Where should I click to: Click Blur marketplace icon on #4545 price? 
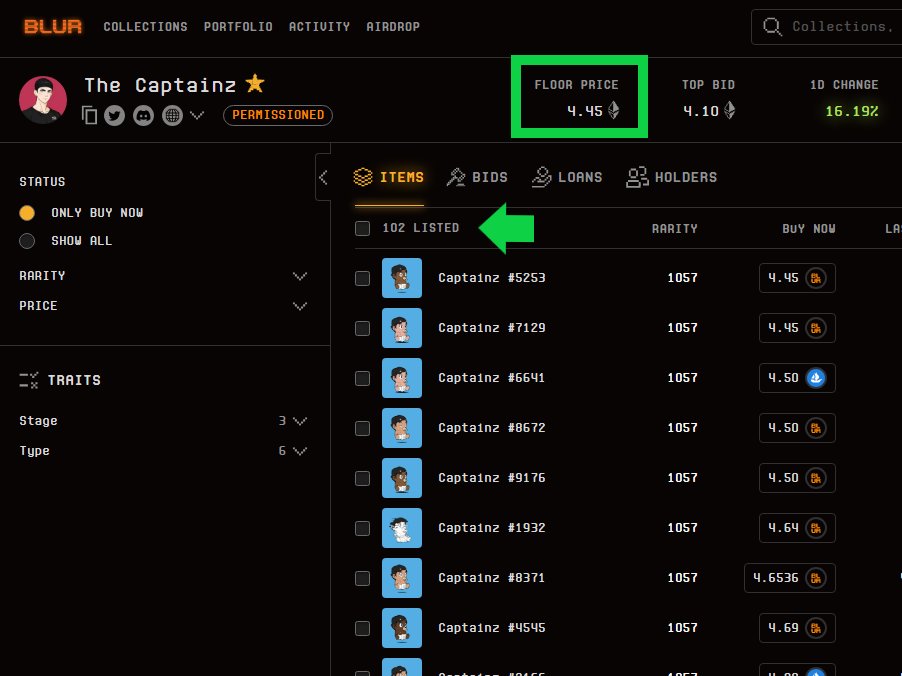(x=816, y=628)
